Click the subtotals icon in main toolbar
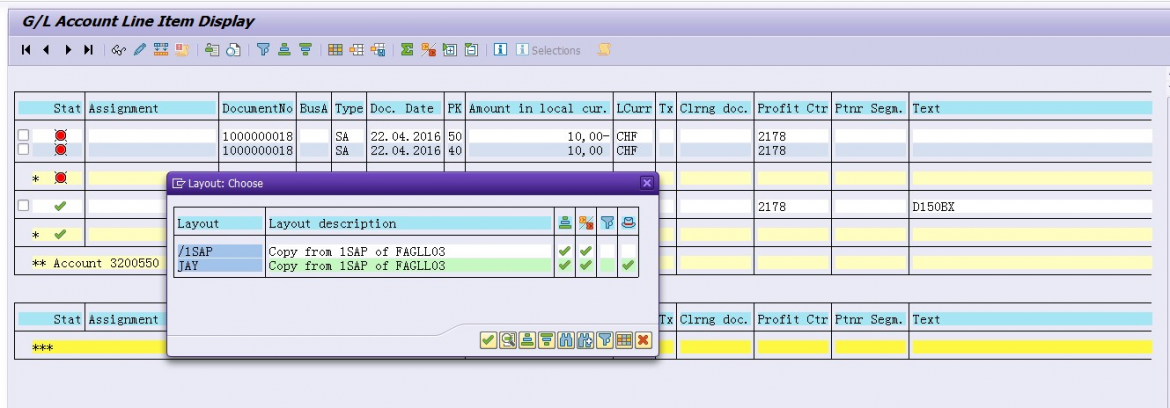The image size is (1170, 408). pyautogui.click(x=428, y=50)
